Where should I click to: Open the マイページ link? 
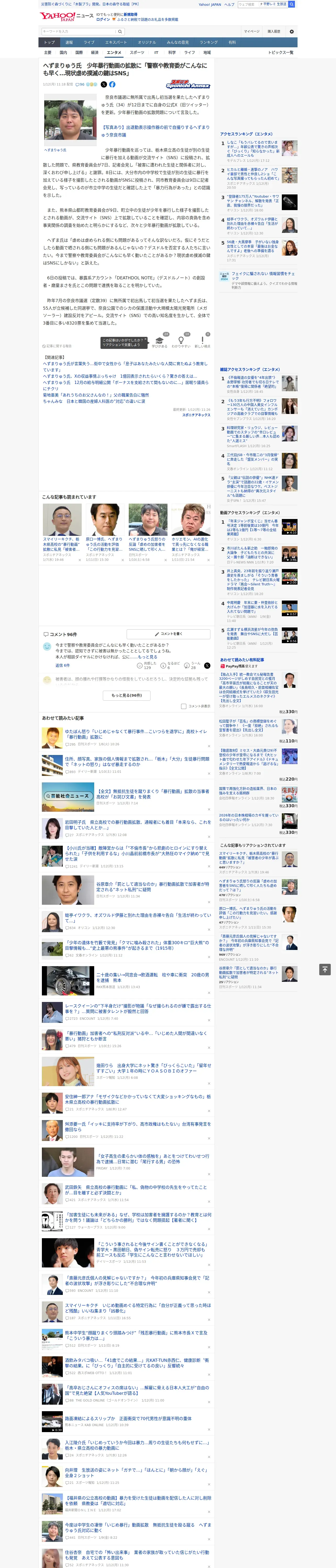pyautogui.click(x=252, y=31)
